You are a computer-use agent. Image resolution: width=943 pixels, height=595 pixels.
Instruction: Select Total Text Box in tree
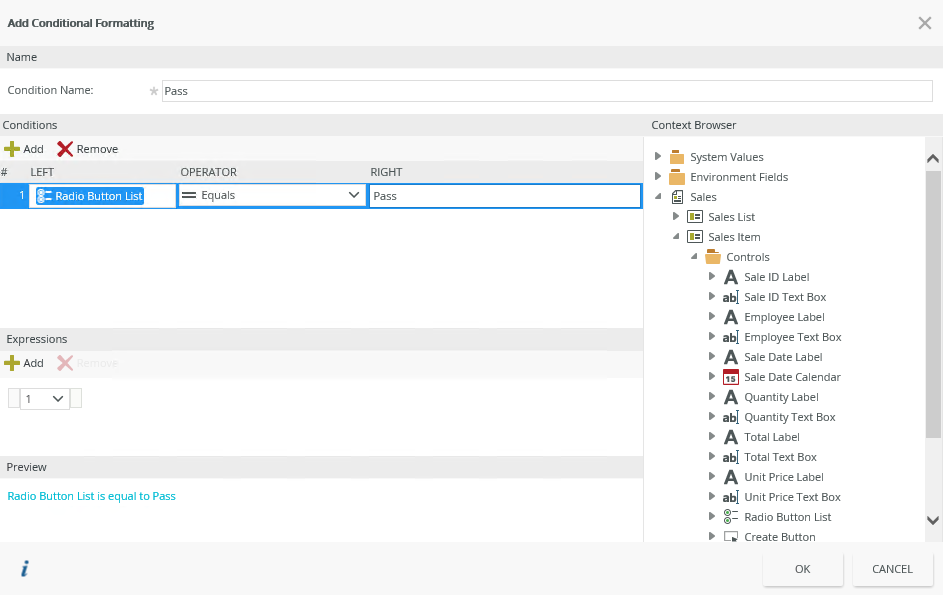point(780,457)
